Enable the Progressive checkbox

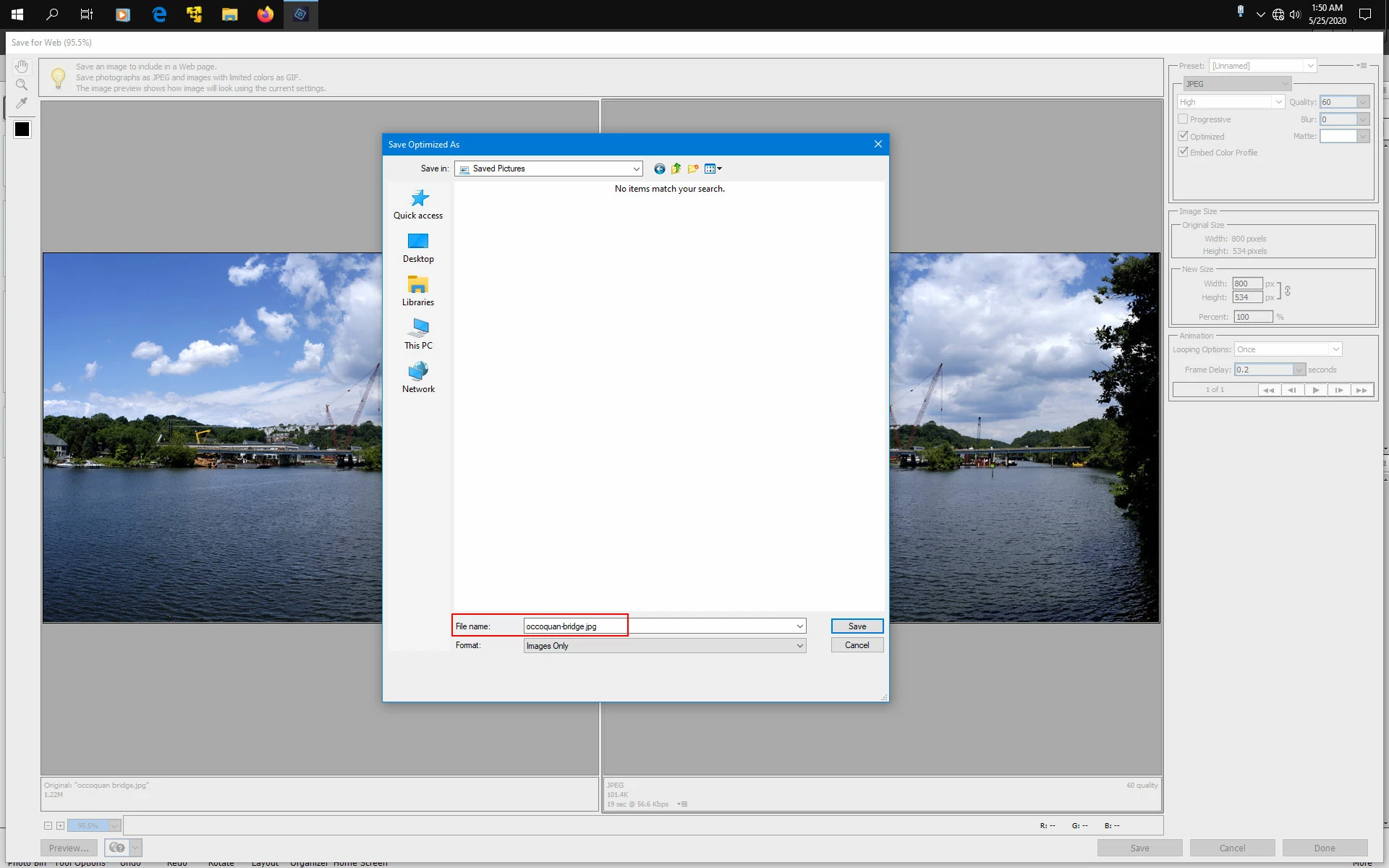[x=1183, y=119]
